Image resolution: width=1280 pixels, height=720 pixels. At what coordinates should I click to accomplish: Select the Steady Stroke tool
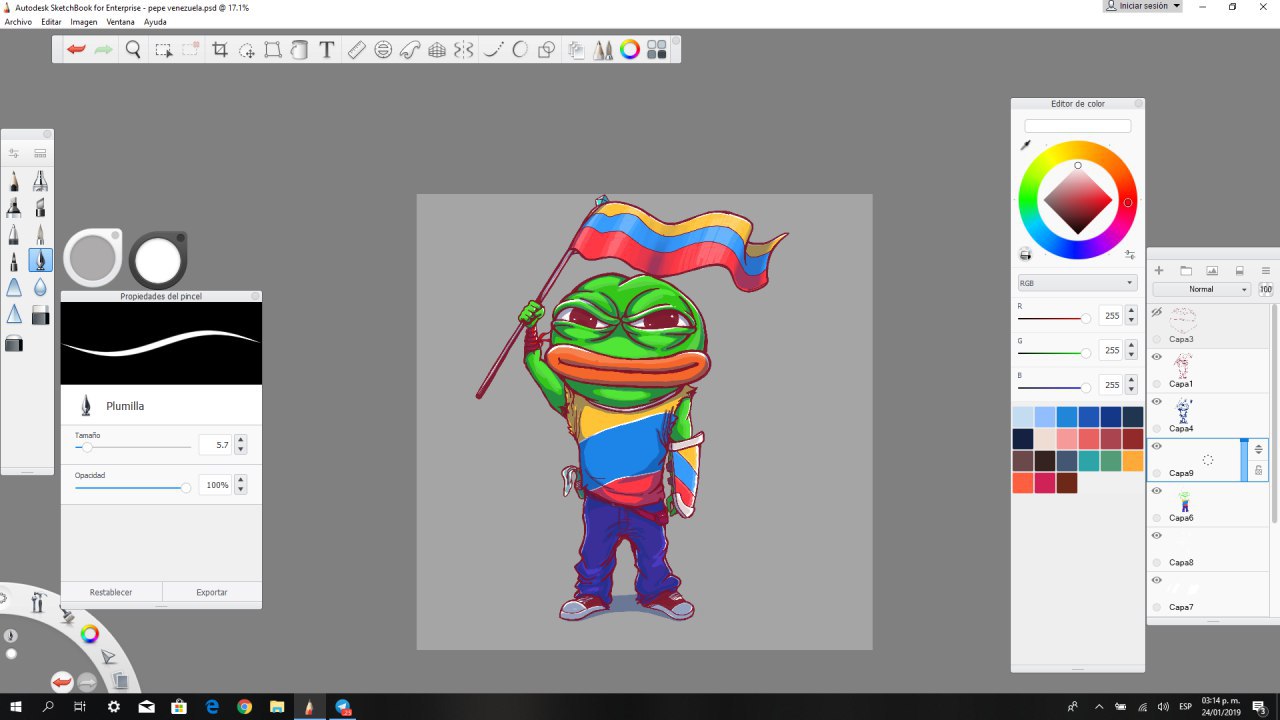point(493,49)
